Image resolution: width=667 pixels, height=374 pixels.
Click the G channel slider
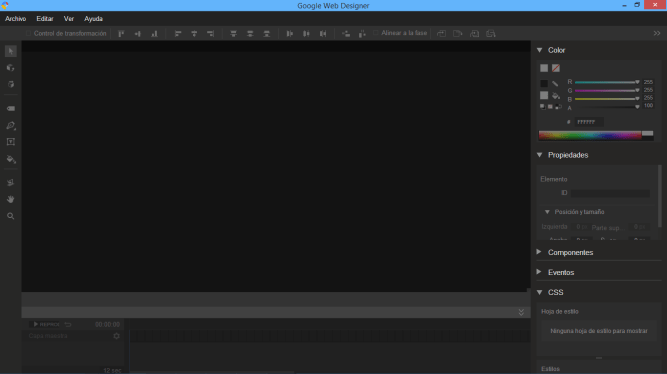coord(607,90)
